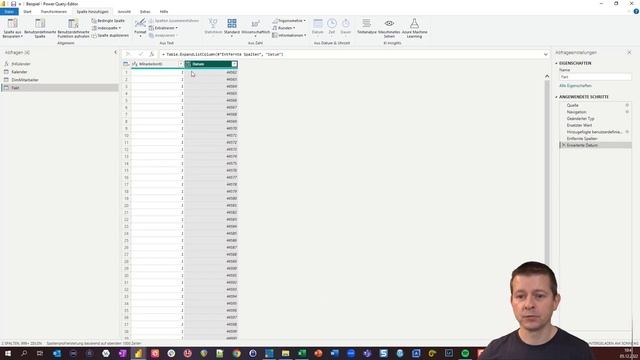Viewport: 640px width, 360px height.
Task: Click Benutzerdefinierte Funktion aufrufen icon
Action: coord(73,24)
